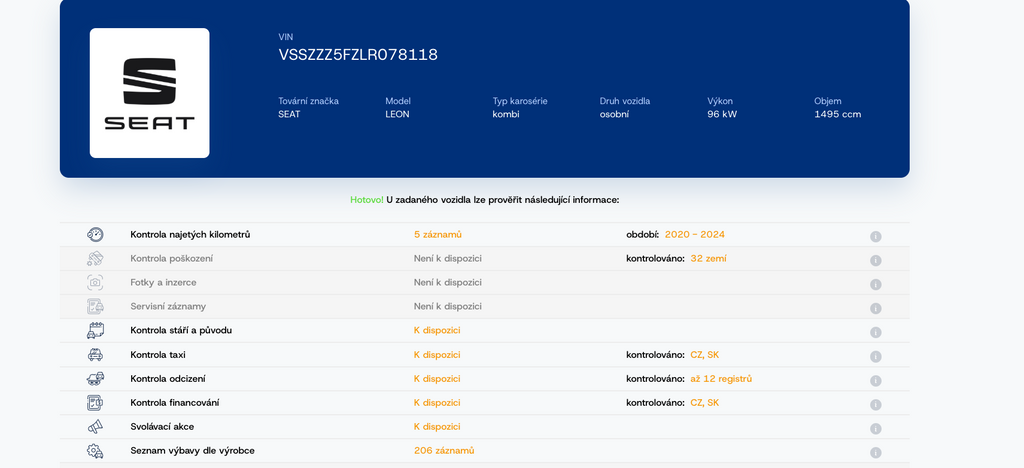Click the až 12 registrů text
The image size is (1024, 468).
click(721, 379)
